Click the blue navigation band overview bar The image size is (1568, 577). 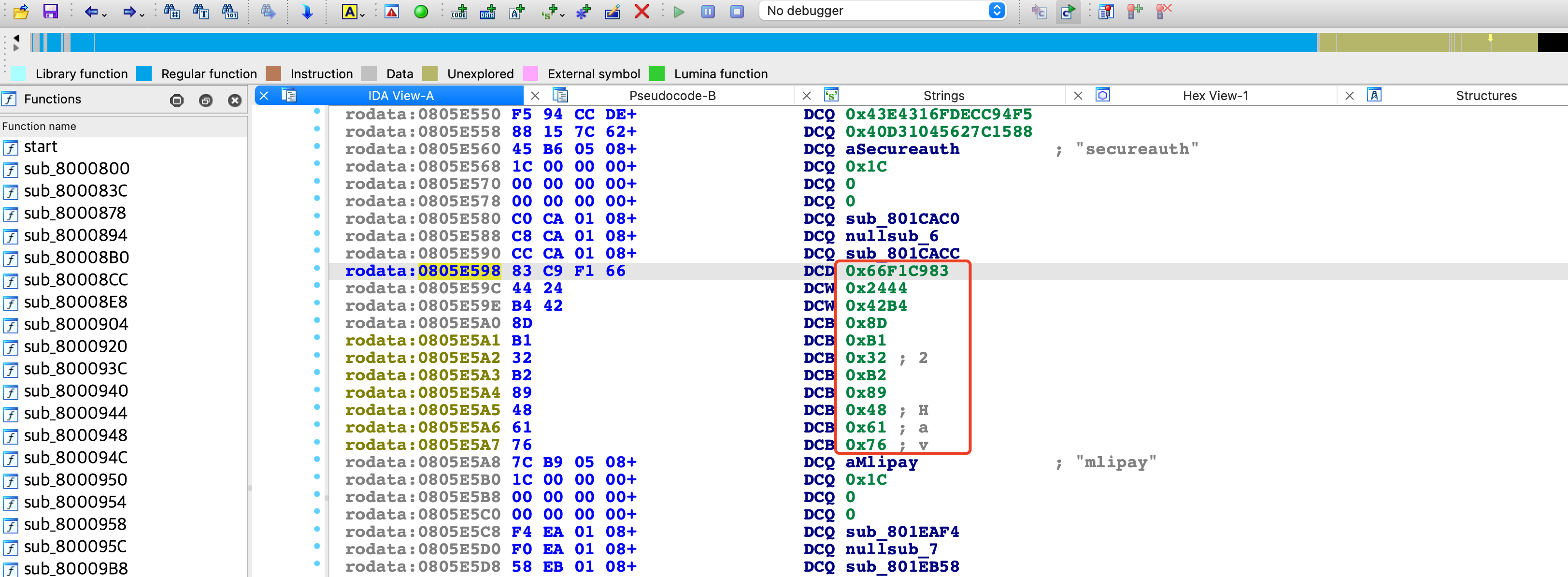(670, 43)
